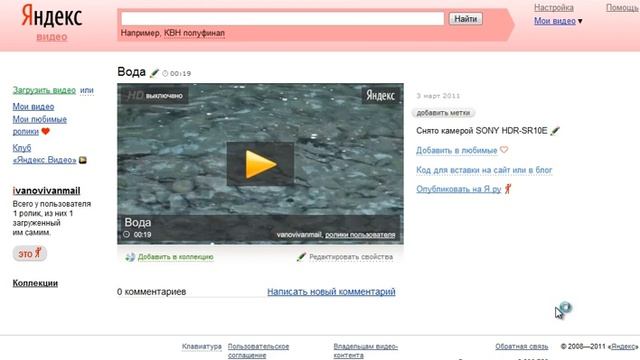Viewport: 640px width, 360px height.
Task: Click the collection icon beside Добавить в коллекцию
Action: 130,257
